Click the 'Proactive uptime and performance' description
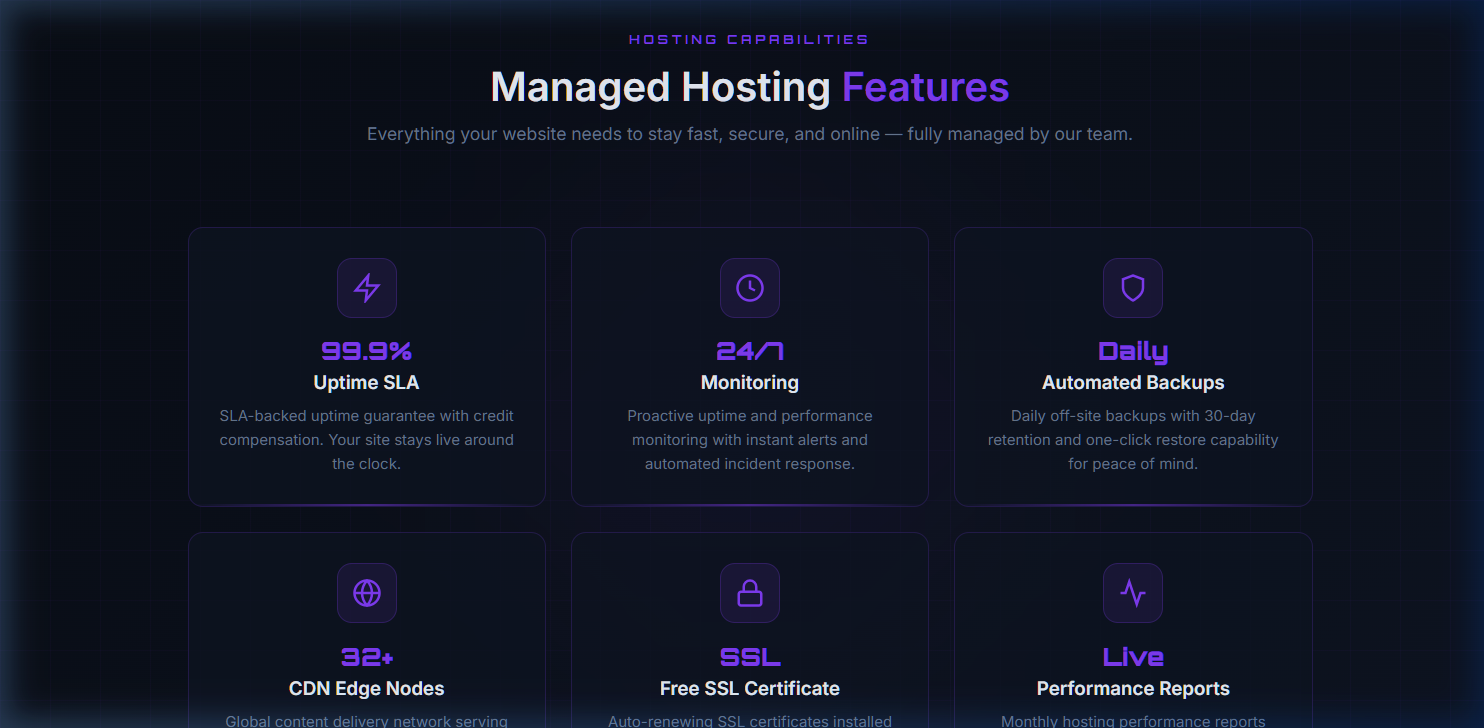Screen dimensions: 1484x728 tap(750, 440)
